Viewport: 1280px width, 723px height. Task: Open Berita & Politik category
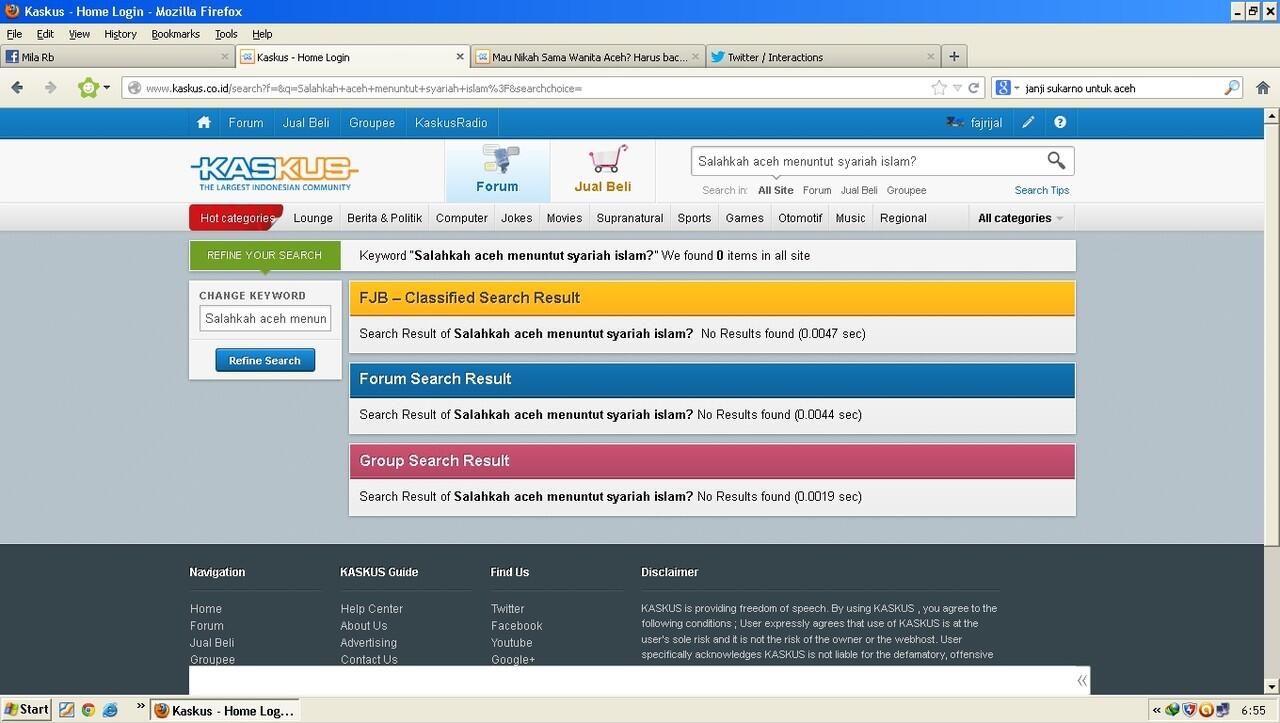coord(385,218)
